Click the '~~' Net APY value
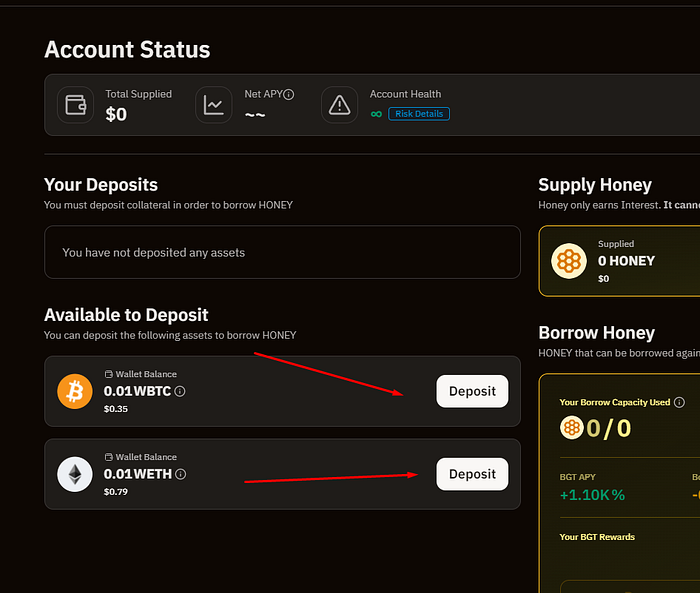Screen dimensions: 700x593 pyautogui.click(x=255, y=115)
